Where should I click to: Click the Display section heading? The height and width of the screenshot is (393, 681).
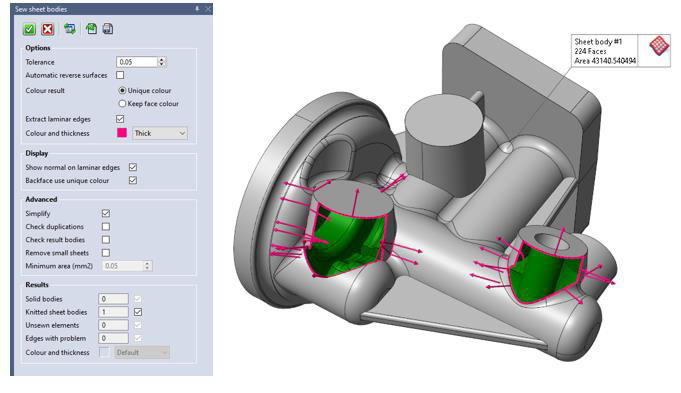(36, 153)
